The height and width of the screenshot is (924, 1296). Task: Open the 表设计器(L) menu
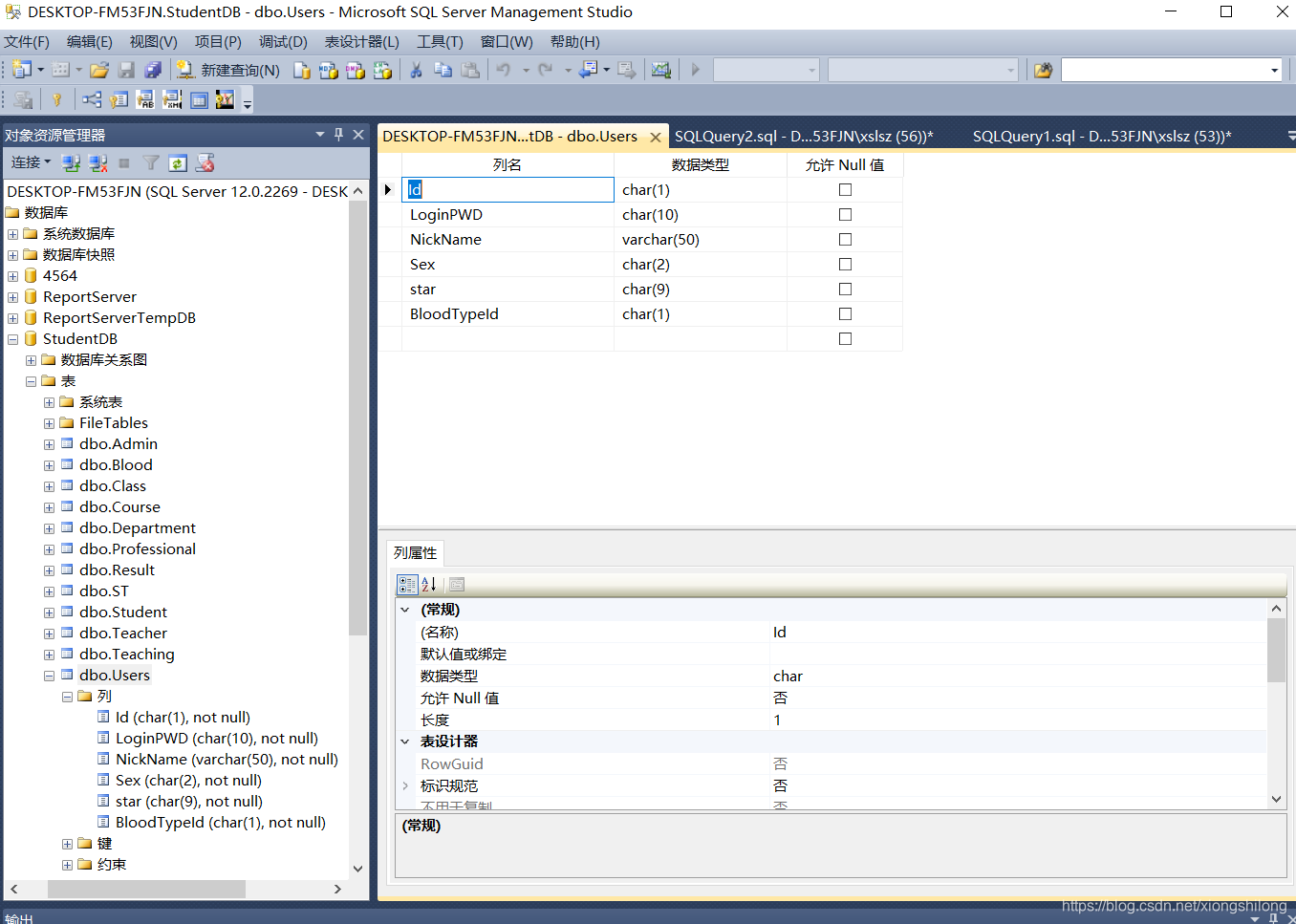coord(361,41)
